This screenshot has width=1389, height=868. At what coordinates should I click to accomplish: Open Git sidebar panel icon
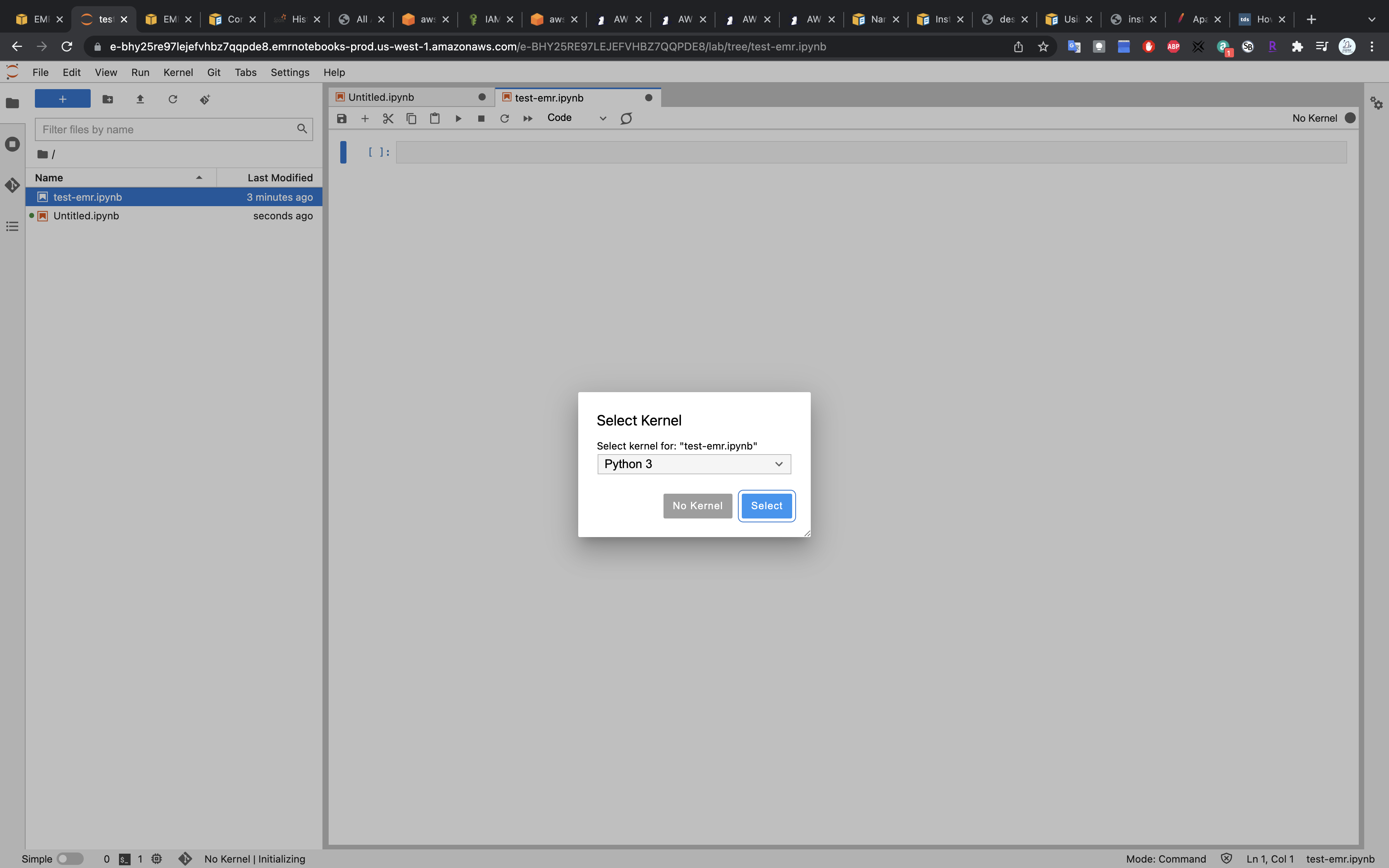click(x=12, y=186)
